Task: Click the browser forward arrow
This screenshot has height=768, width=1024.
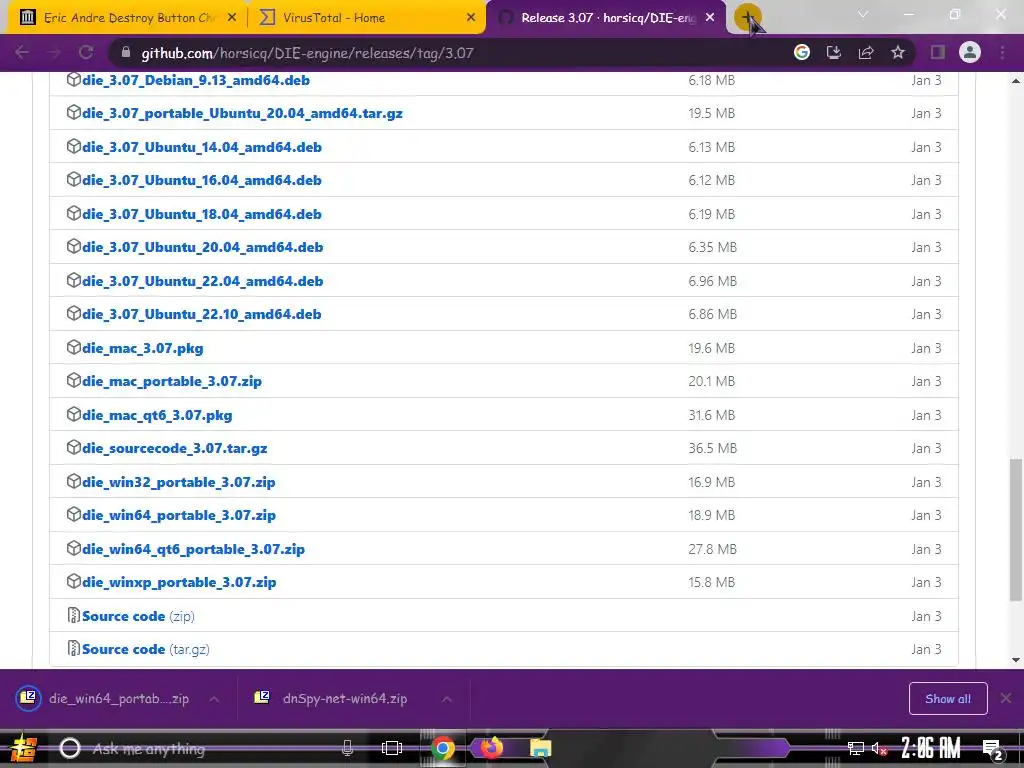Action: point(54,53)
